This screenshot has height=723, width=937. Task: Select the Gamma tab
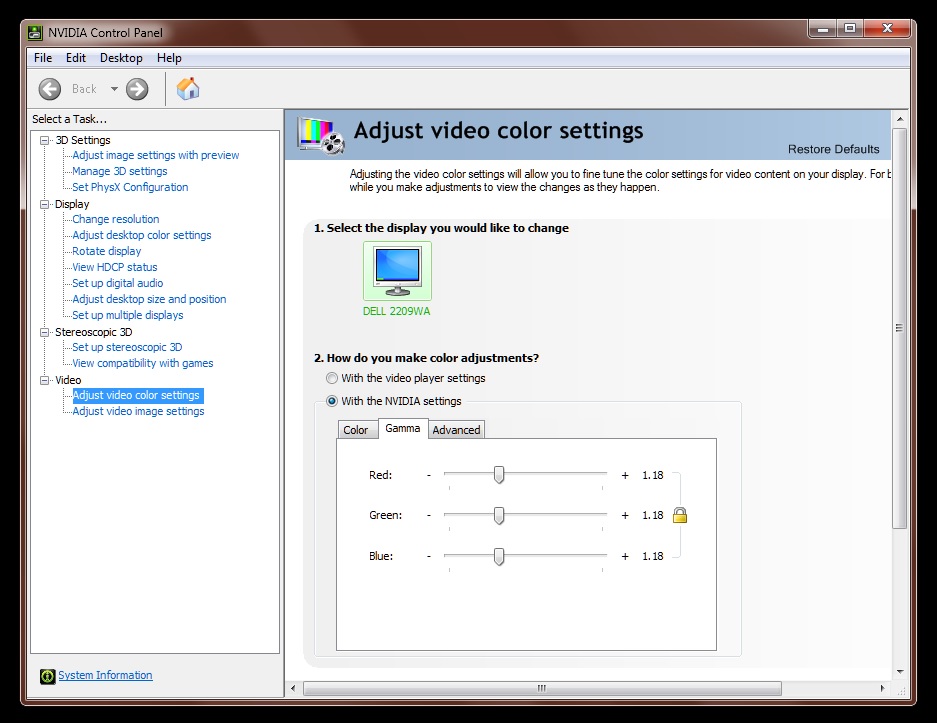[x=403, y=428]
